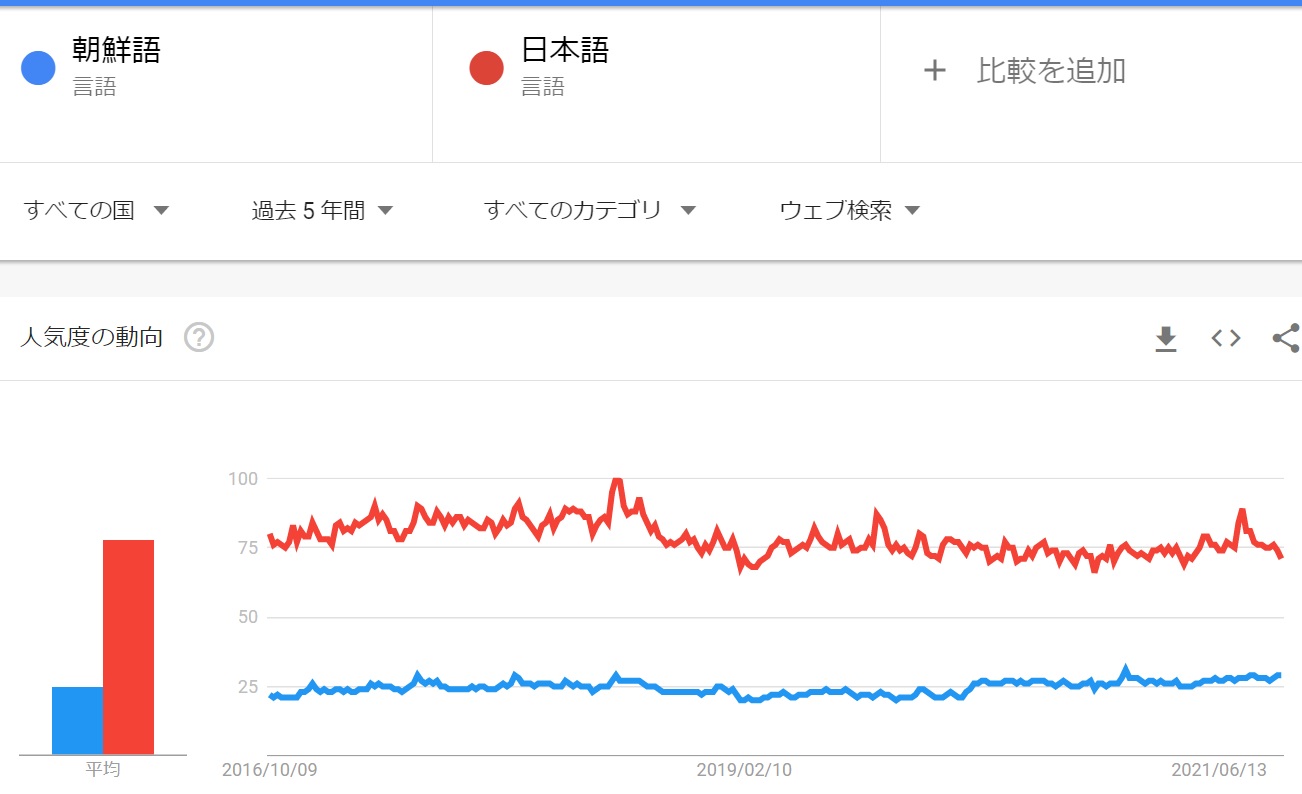Click the 2019/02/10 date label on the axis
The image size is (1302, 794).
point(744,770)
